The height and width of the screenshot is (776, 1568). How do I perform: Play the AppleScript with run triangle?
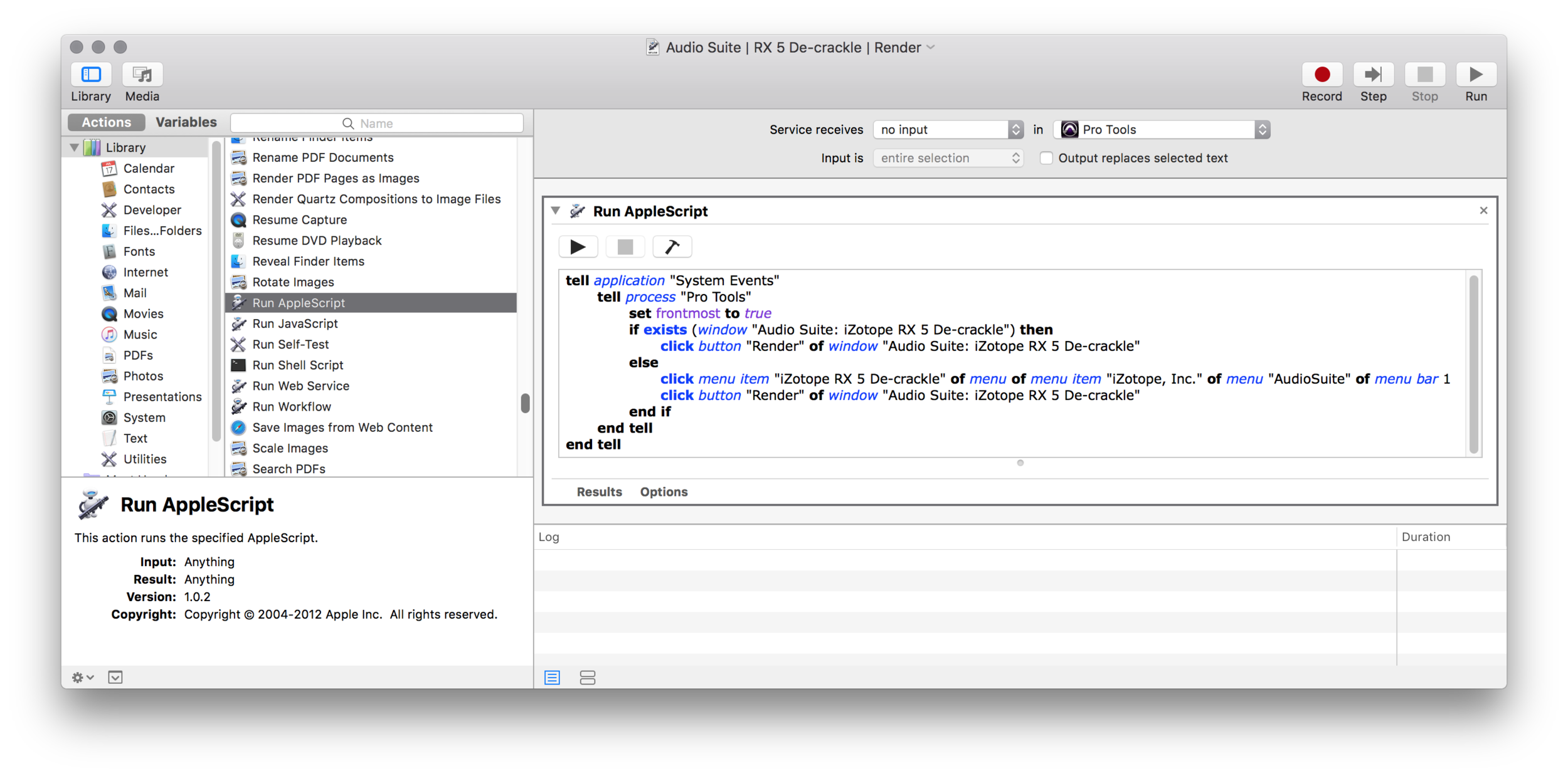click(x=578, y=247)
